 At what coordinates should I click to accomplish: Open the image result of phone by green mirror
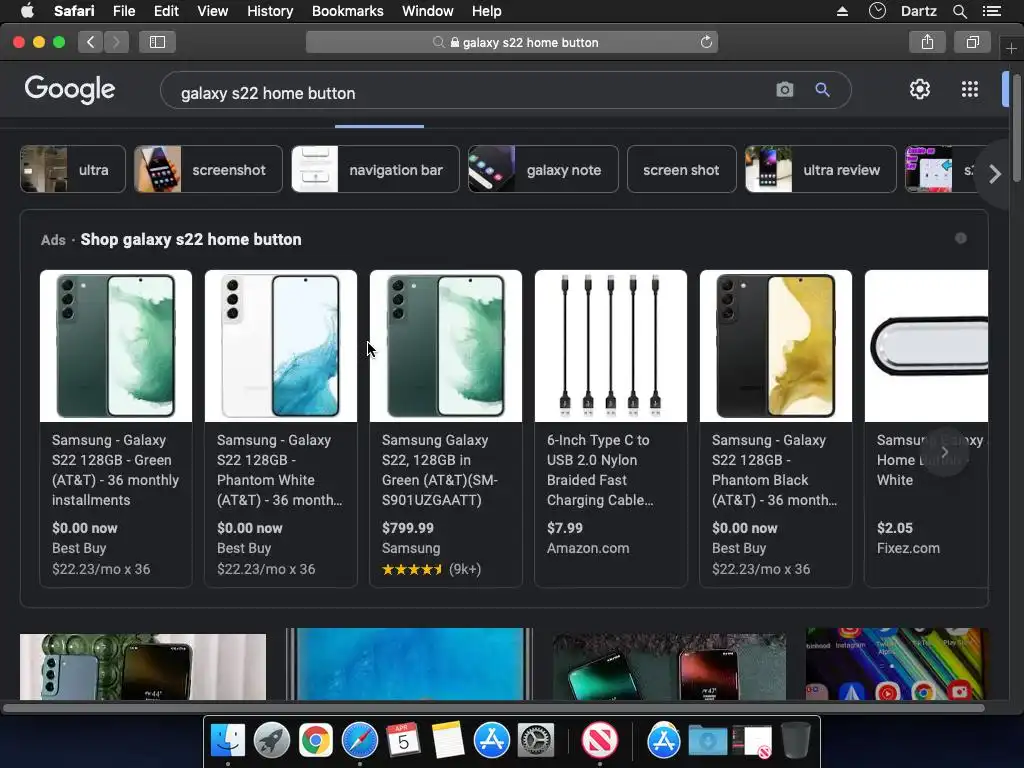pos(142,667)
